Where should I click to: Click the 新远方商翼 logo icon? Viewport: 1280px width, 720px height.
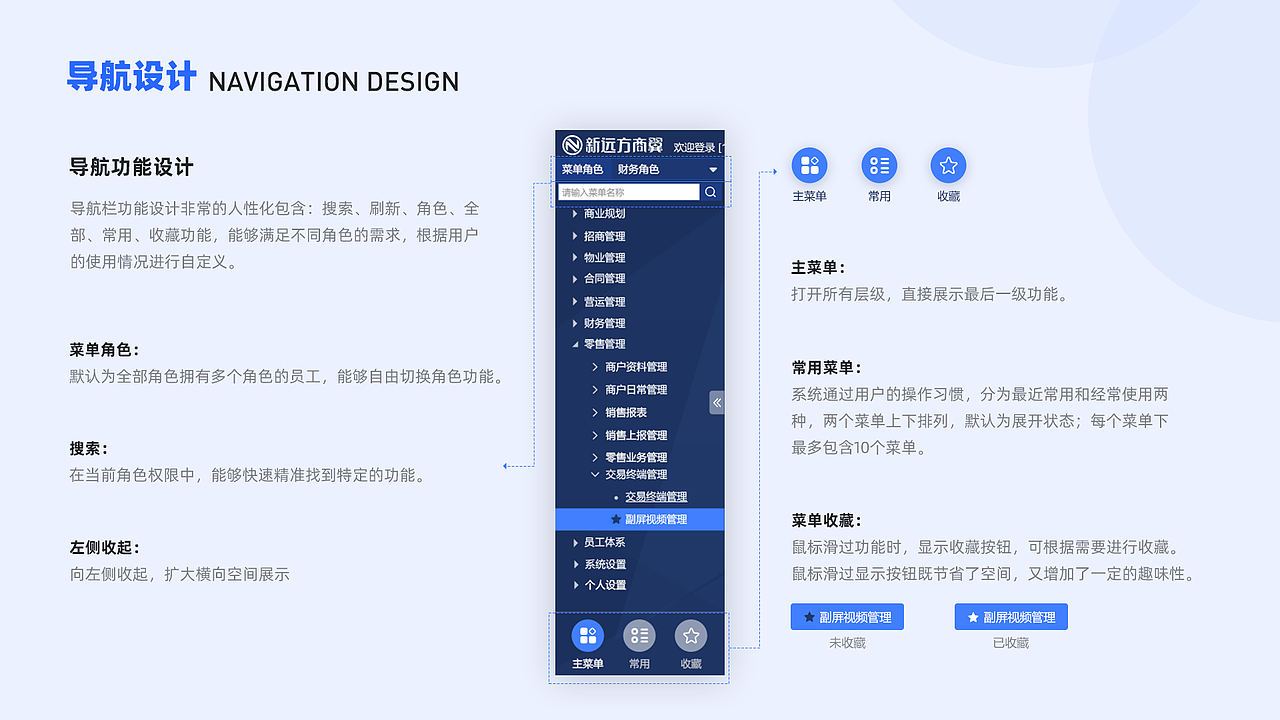point(573,145)
